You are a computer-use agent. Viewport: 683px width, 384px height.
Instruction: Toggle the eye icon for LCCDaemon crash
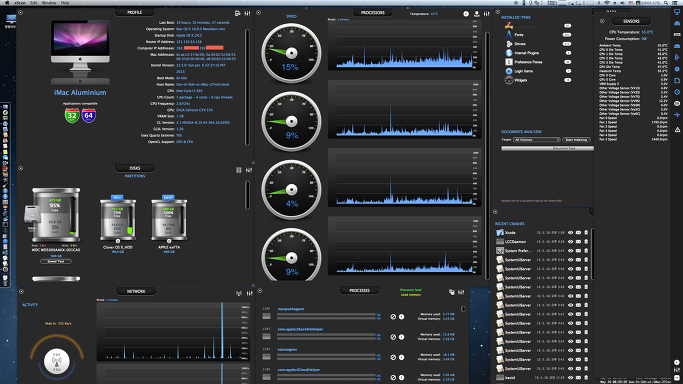570,242
